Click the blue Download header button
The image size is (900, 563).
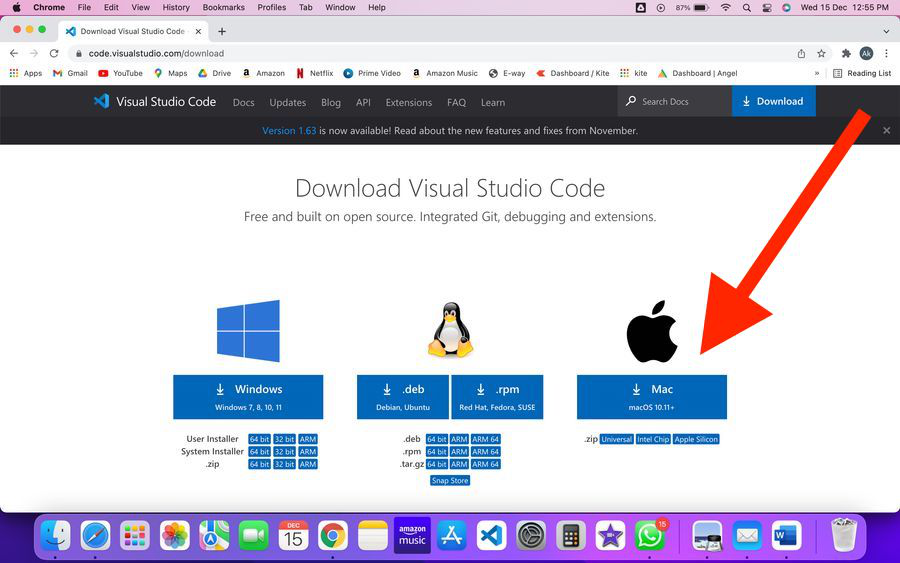[773, 101]
